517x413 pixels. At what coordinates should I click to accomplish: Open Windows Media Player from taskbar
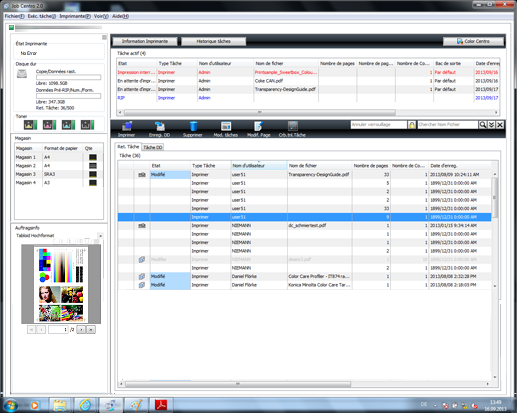(34, 405)
